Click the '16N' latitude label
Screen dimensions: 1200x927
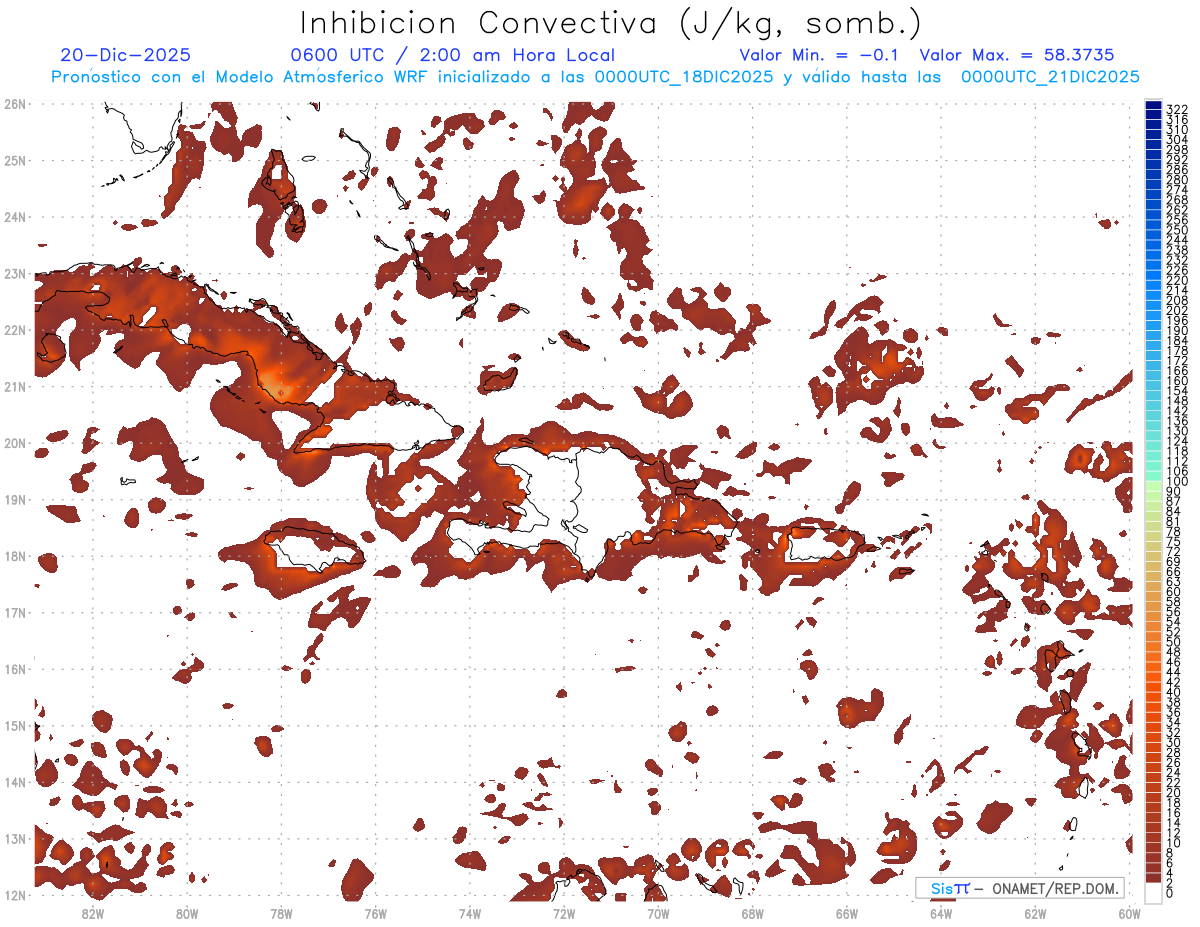tap(14, 669)
